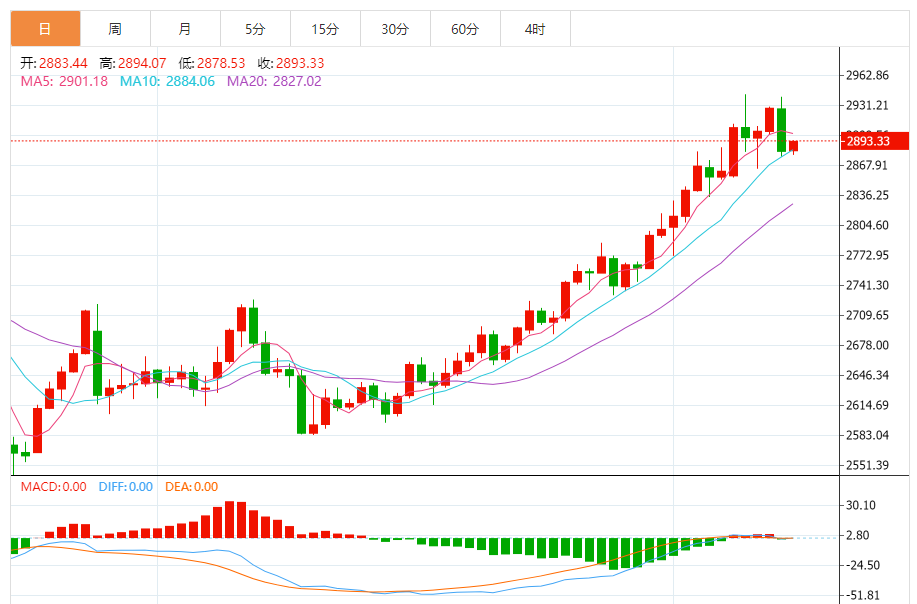Image resolution: width=917 pixels, height=604 pixels.
Task: Click the closing price 收 2893.33 value
Action: (300, 63)
